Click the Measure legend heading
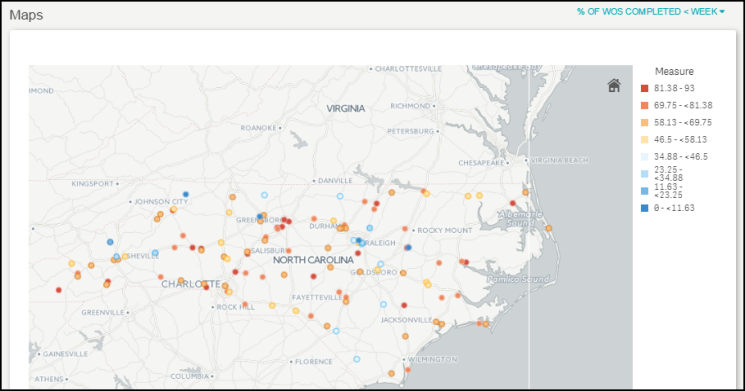 tap(674, 71)
